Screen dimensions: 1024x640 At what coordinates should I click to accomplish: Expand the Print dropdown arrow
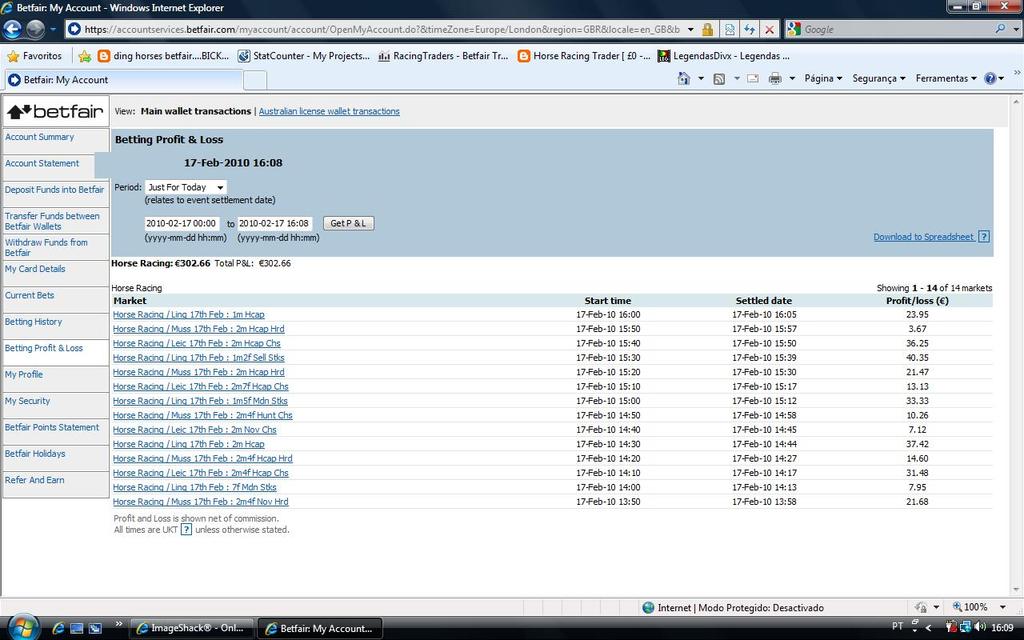(792, 78)
